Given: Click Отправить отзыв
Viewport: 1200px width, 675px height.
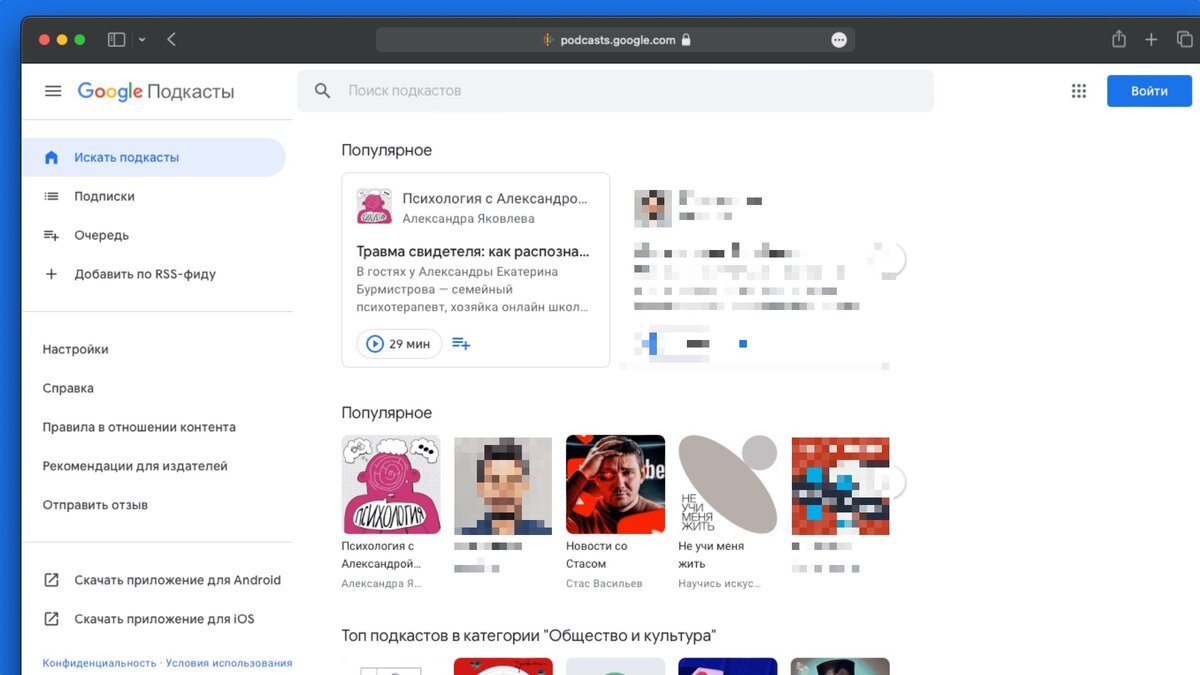Looking at the screenshot, I should [95, 505].
